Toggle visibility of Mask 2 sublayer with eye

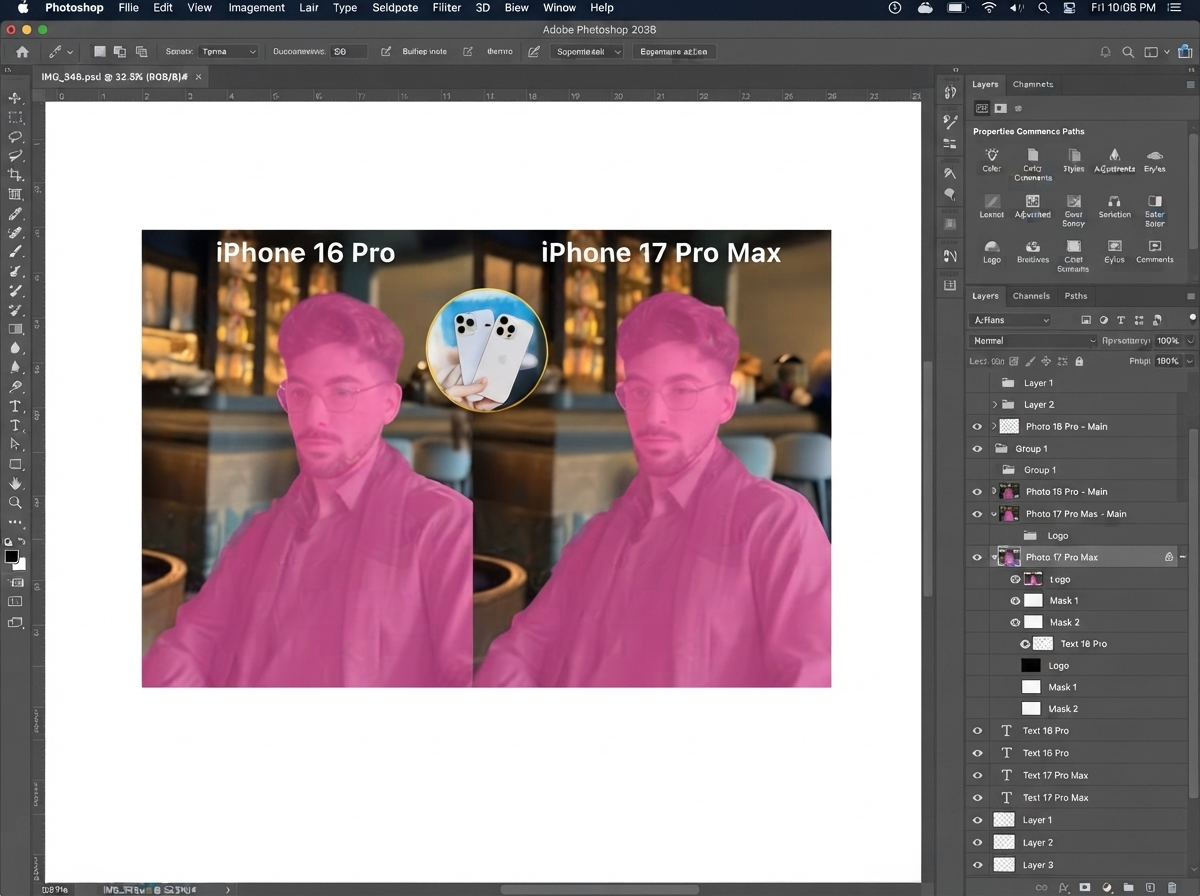pyautogui.click(x=1015, y=622)
